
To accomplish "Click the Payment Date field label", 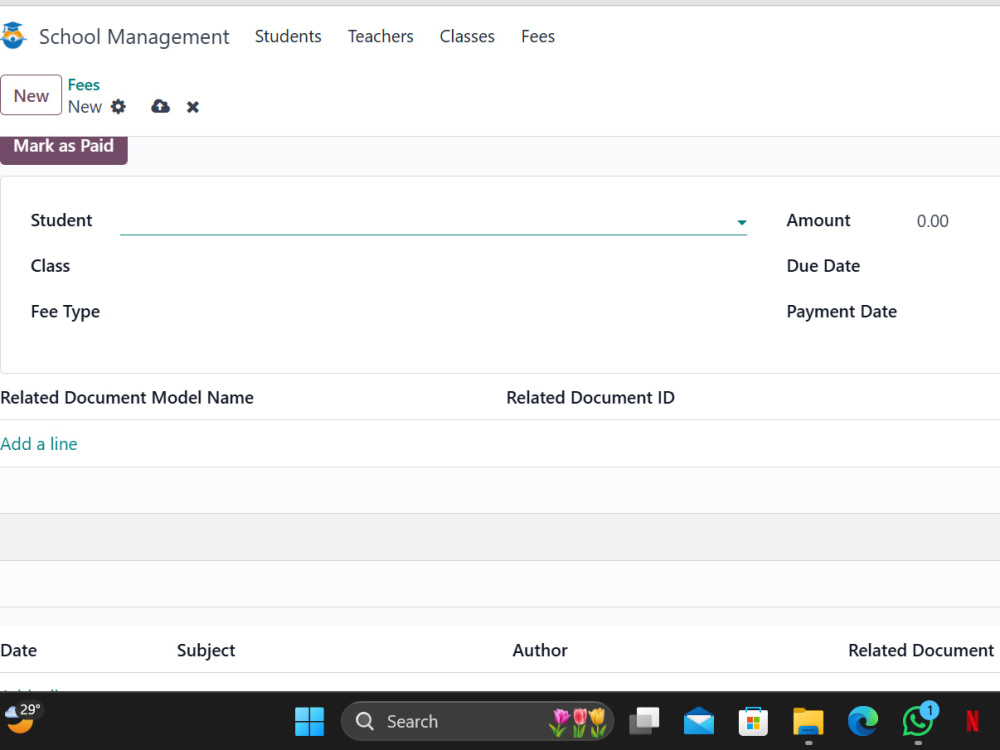I will coord(841,312).
